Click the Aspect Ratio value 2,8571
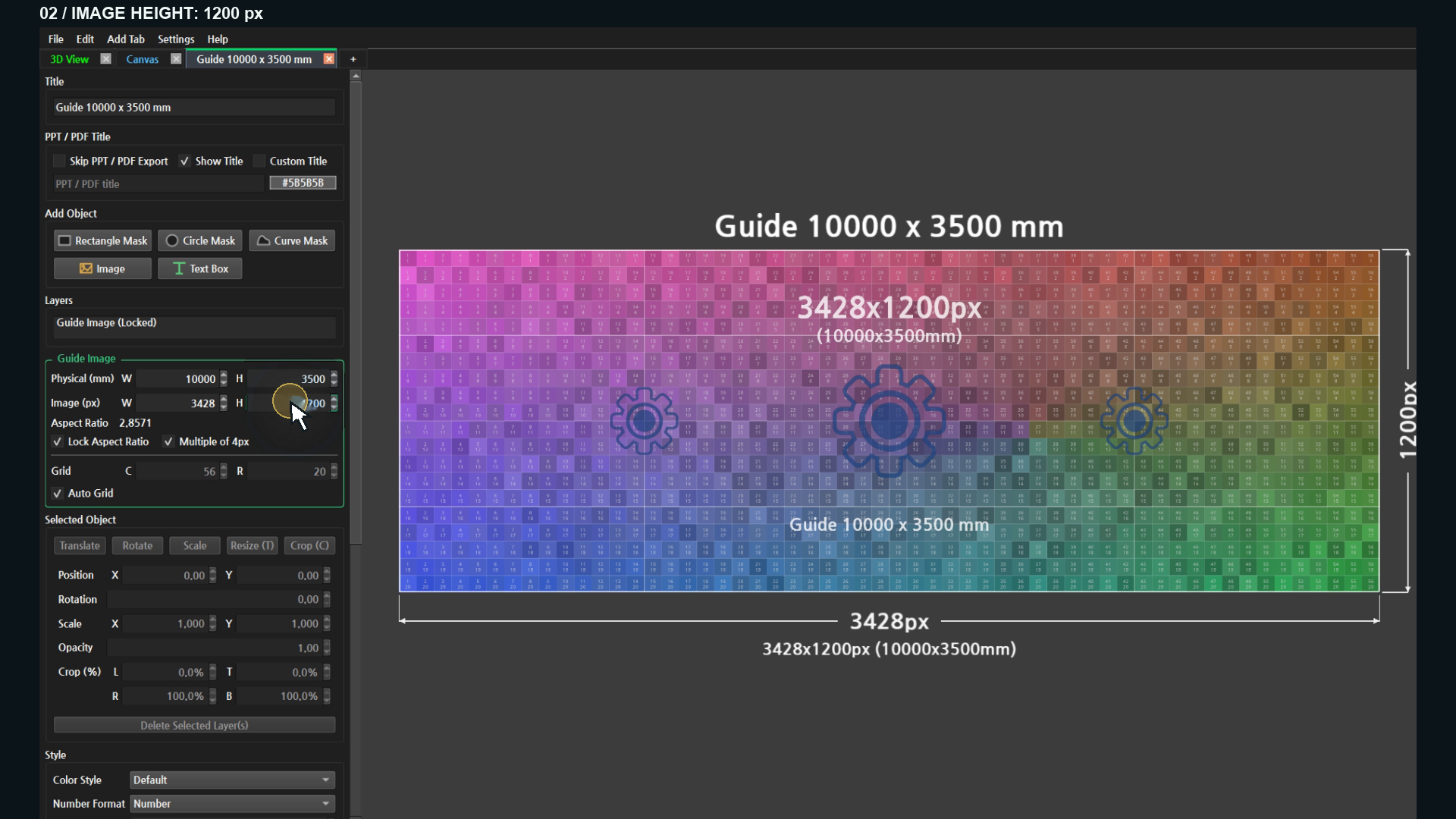Image resolution: width=1456 pixels, height=819 pixels. (135, 423)
